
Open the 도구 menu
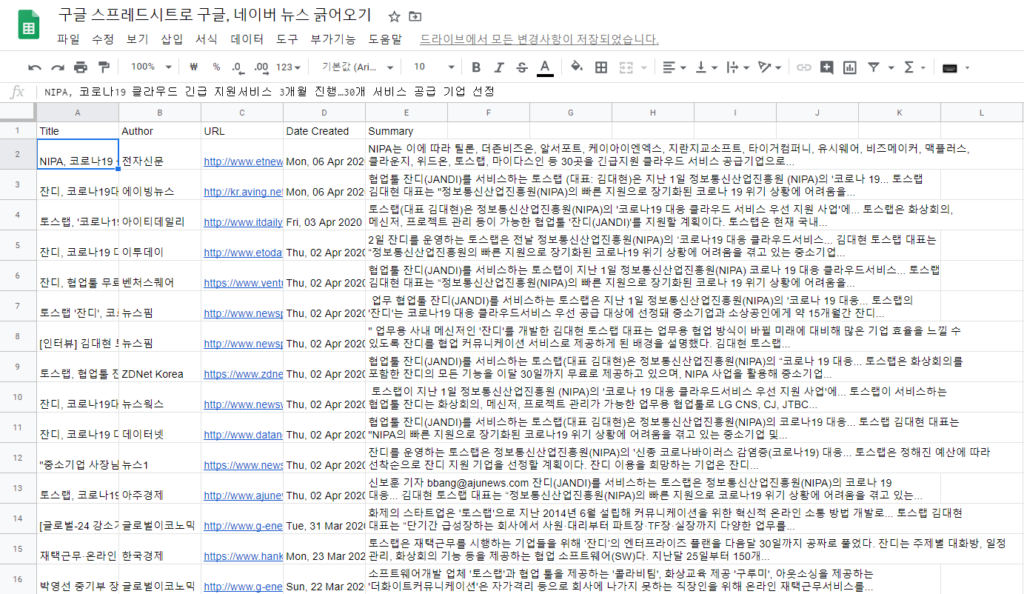pos(287,39)
